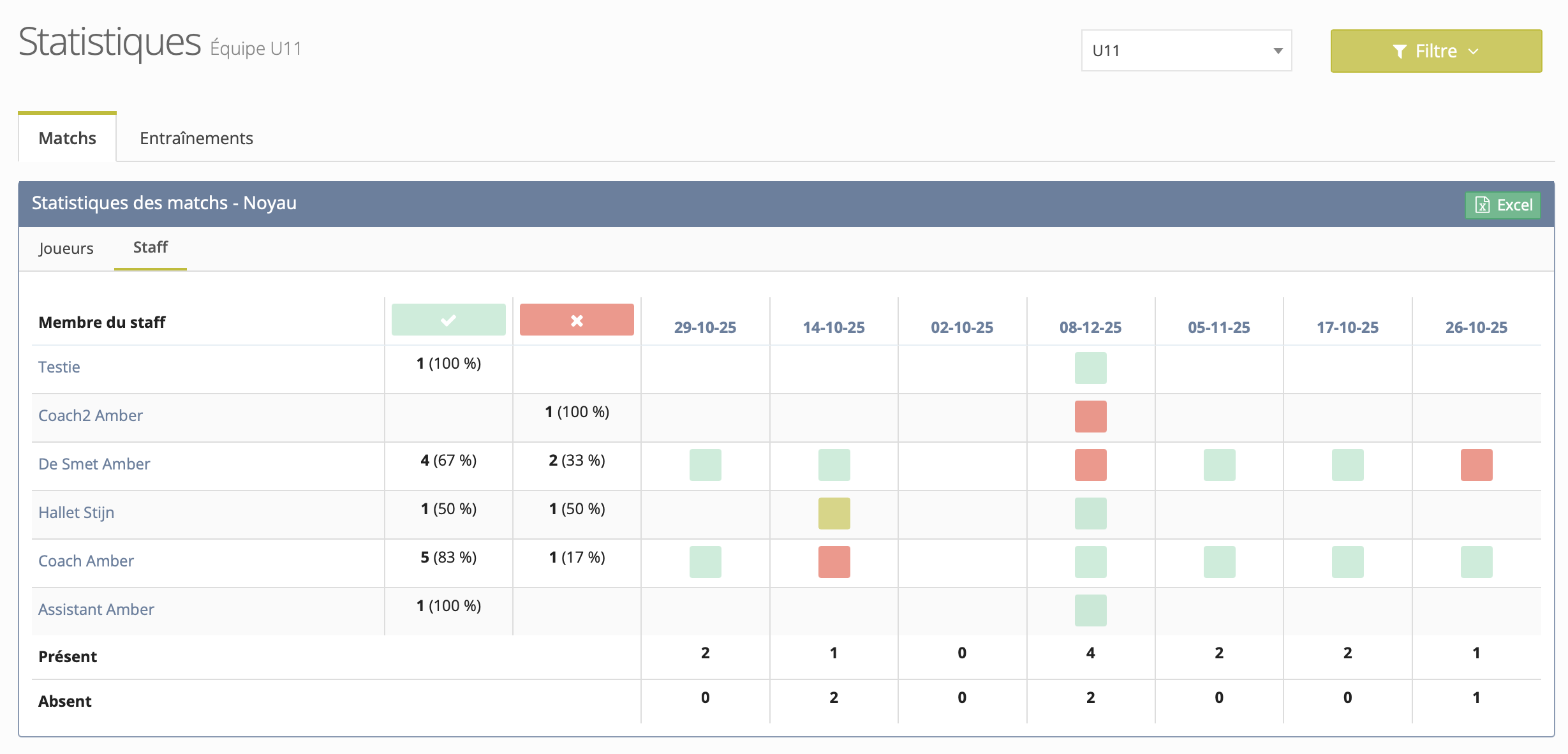Switch to the Joueurs sub-tab
This screenshot has width=1568, height=754.
[66, 248]
